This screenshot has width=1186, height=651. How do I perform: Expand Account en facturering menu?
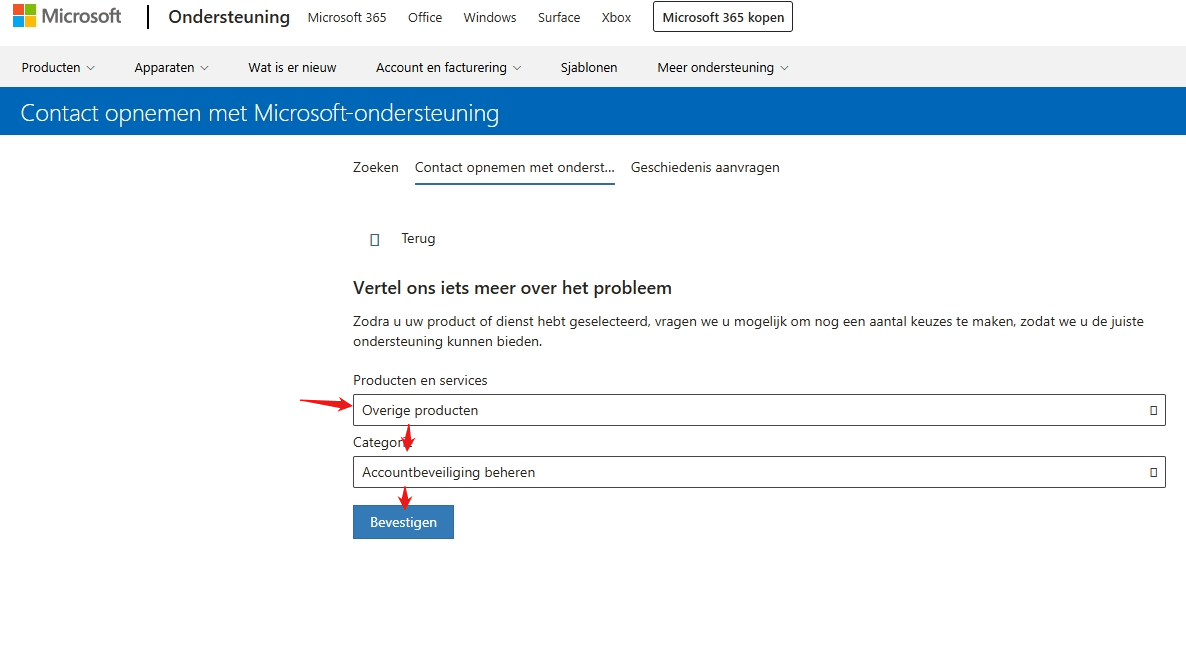click(449, 67)
